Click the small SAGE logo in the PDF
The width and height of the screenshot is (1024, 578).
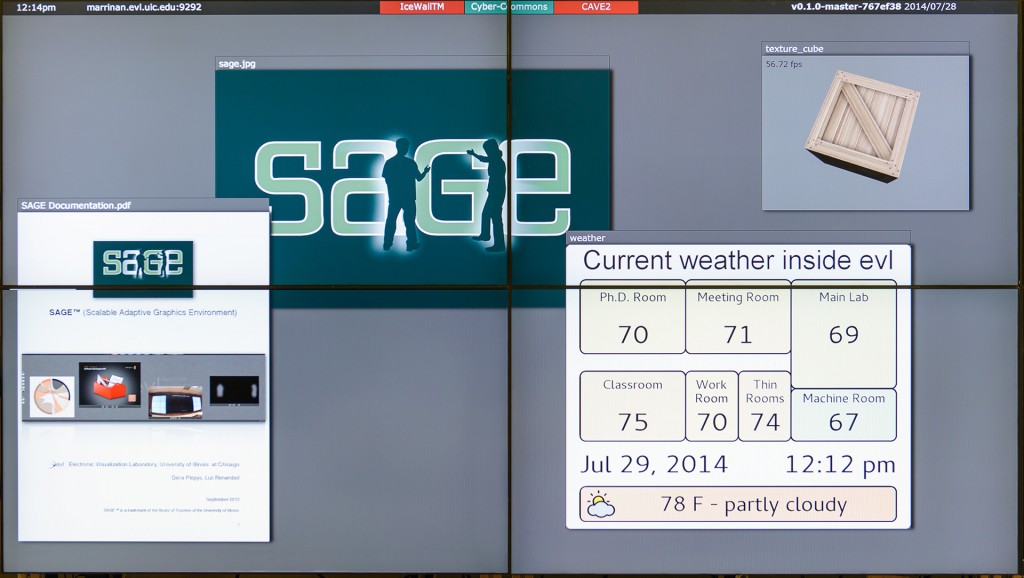point(143,268)
